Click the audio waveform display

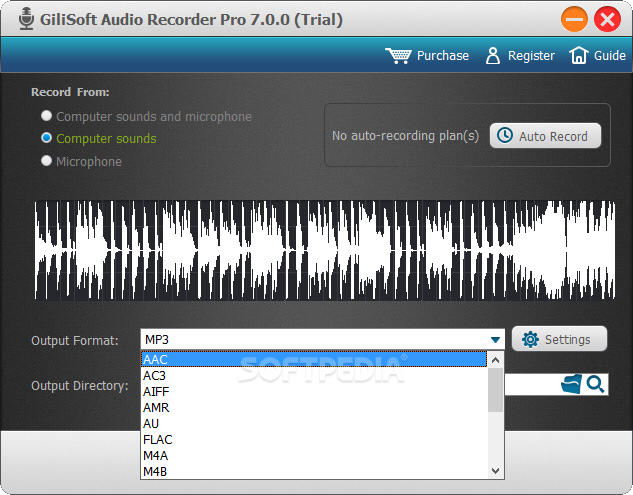click(x=325, y=250)
